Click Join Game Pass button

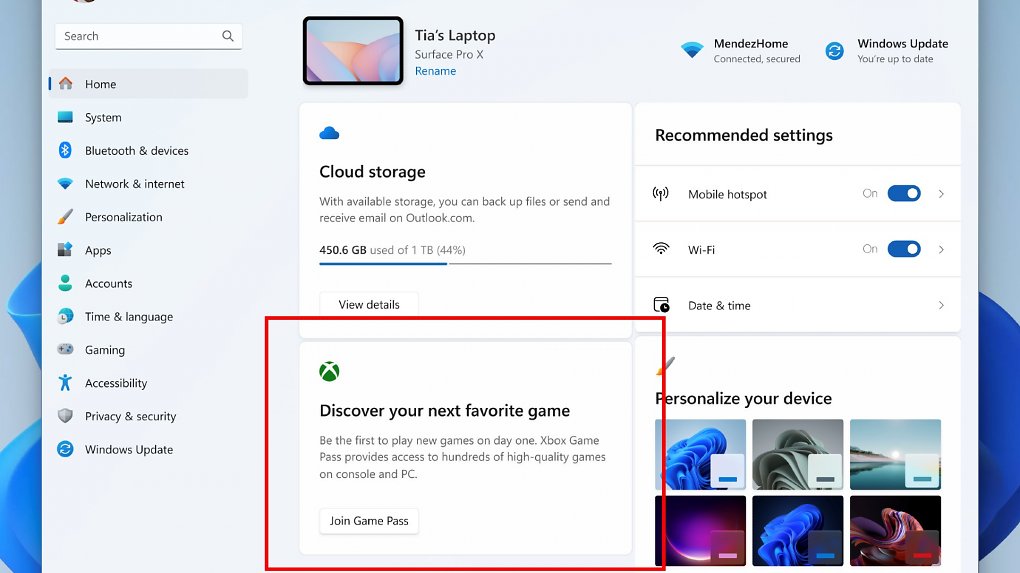pos(369,520)
